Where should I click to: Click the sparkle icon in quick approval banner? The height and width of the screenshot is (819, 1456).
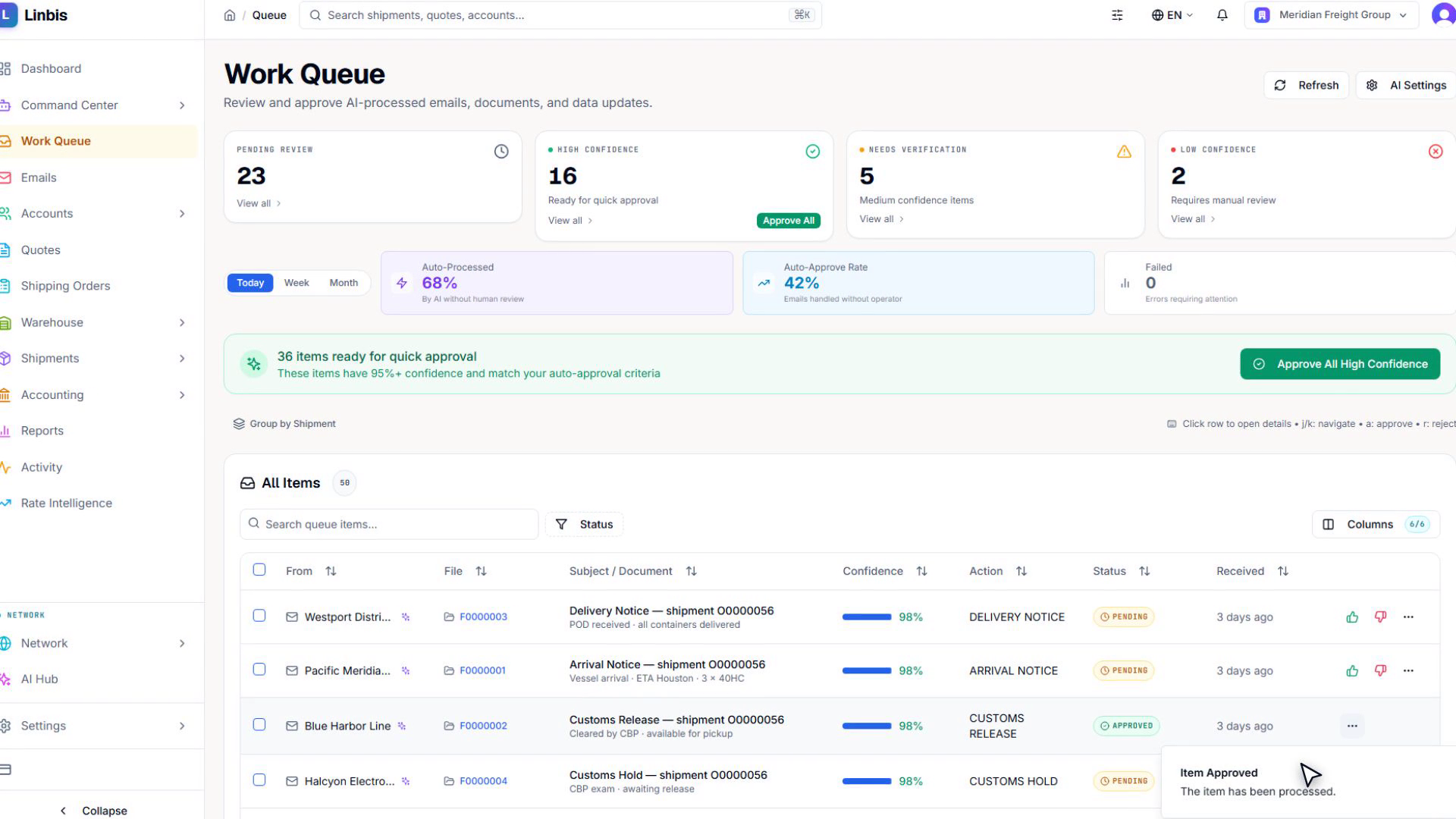[x=254, y=365]
